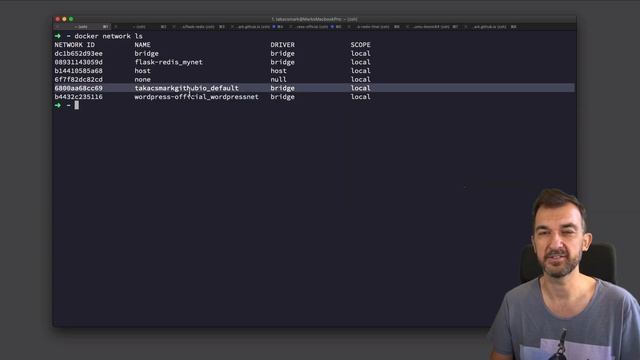
Task: Click the NETWORK ID column header
Action: [74, 44]
